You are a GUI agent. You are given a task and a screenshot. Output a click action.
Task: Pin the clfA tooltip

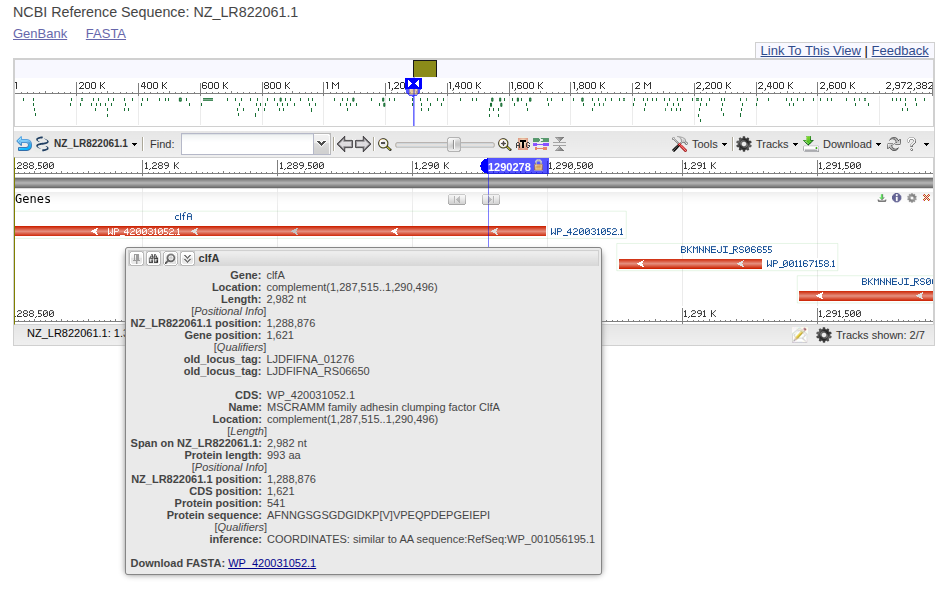pos(137,259)
